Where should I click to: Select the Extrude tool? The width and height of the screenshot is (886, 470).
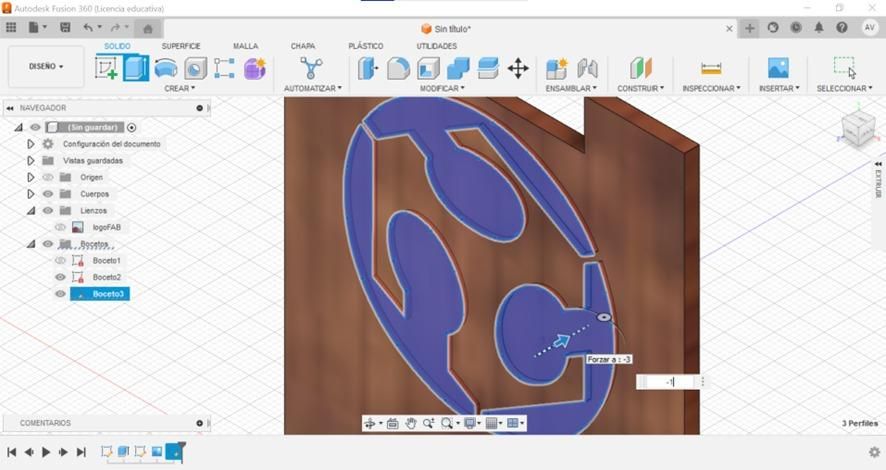136,68
